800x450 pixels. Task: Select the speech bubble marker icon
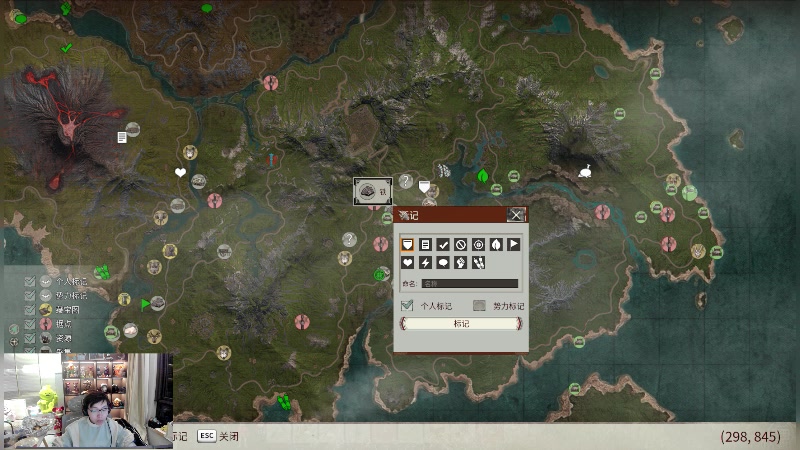pos(443,263)
